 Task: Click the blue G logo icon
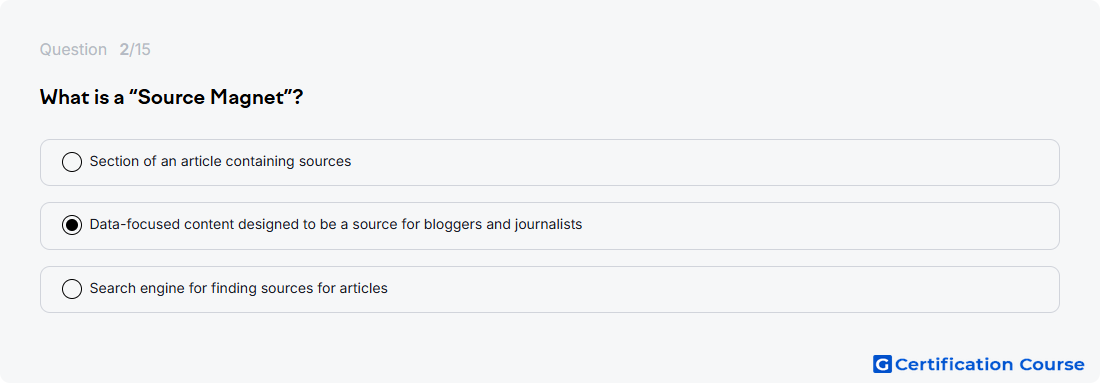coord(882,364)
